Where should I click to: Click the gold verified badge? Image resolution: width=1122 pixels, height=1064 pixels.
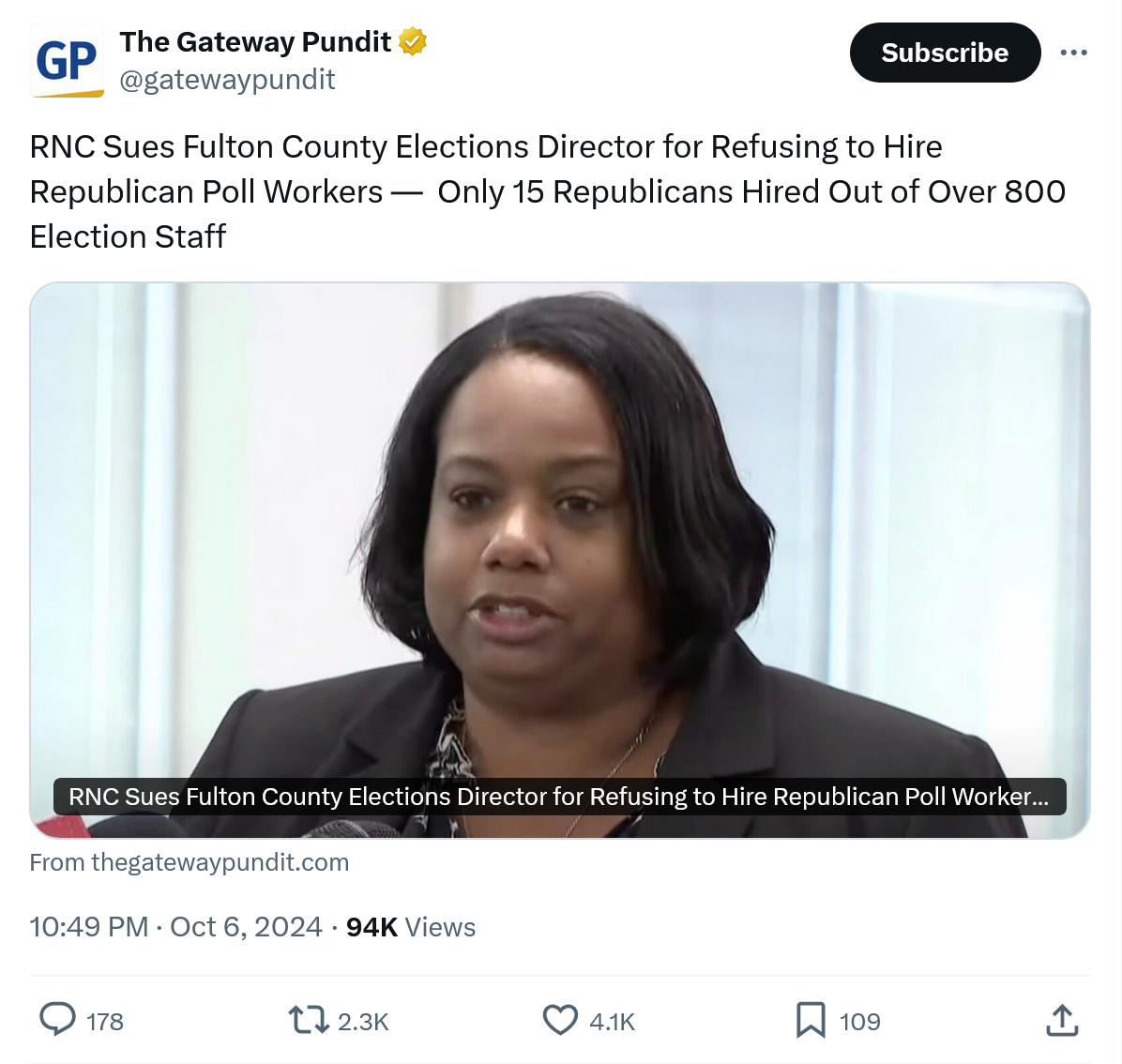(x=413, y=41)
